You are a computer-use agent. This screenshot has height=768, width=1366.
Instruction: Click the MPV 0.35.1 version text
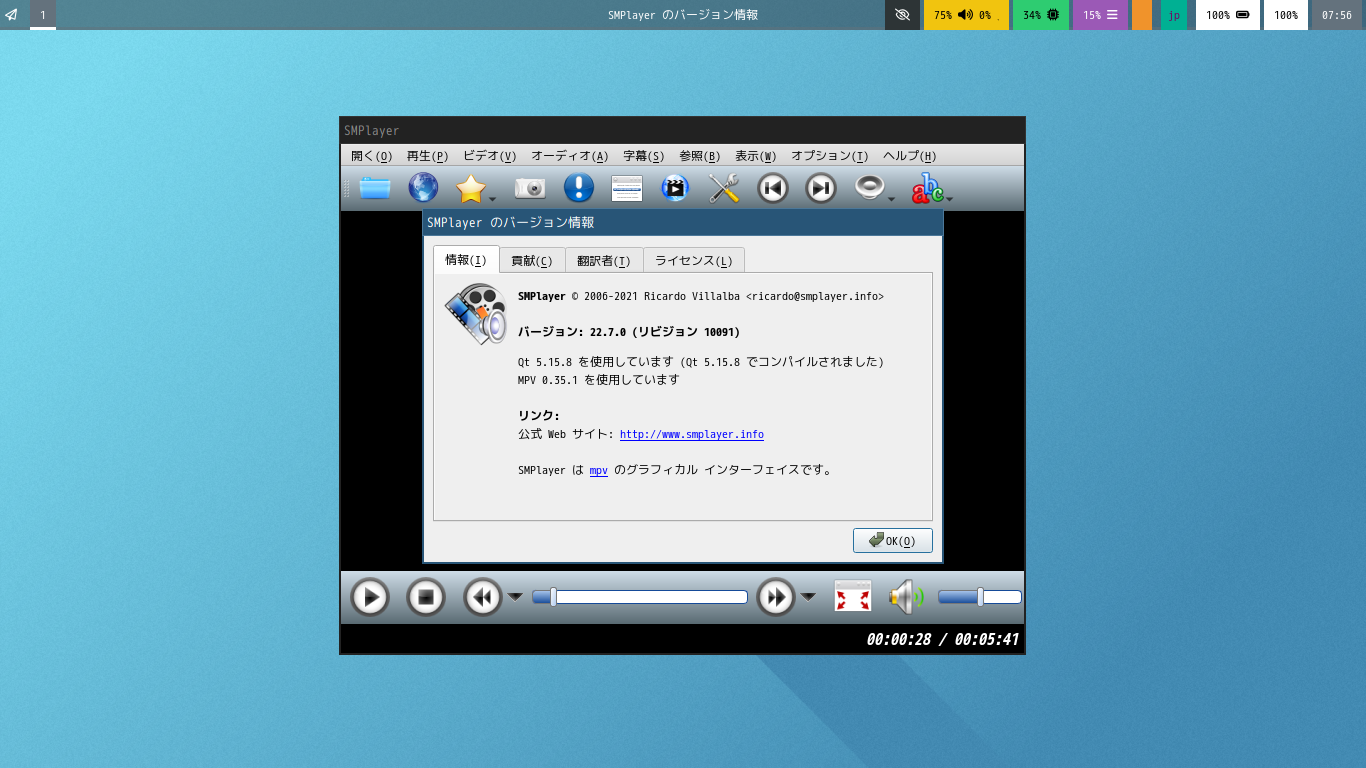point(598,380)
